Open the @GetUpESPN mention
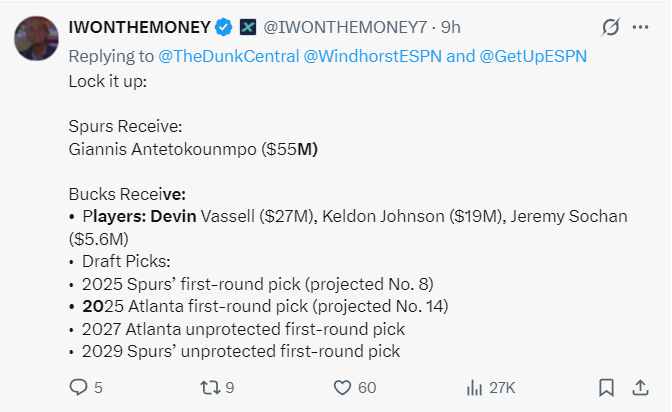 pos(533,56)
